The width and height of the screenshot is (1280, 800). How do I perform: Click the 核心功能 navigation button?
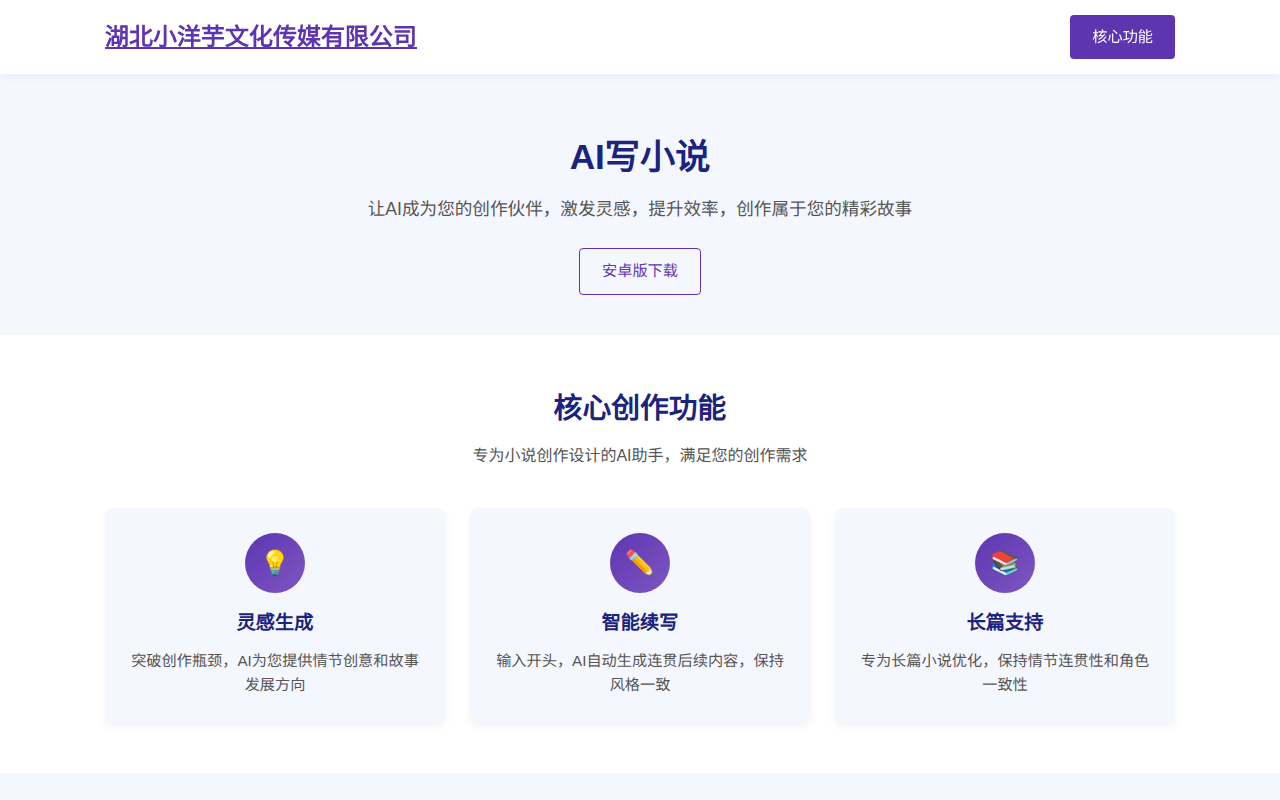pyautogui.click(x=1122, y=37)
